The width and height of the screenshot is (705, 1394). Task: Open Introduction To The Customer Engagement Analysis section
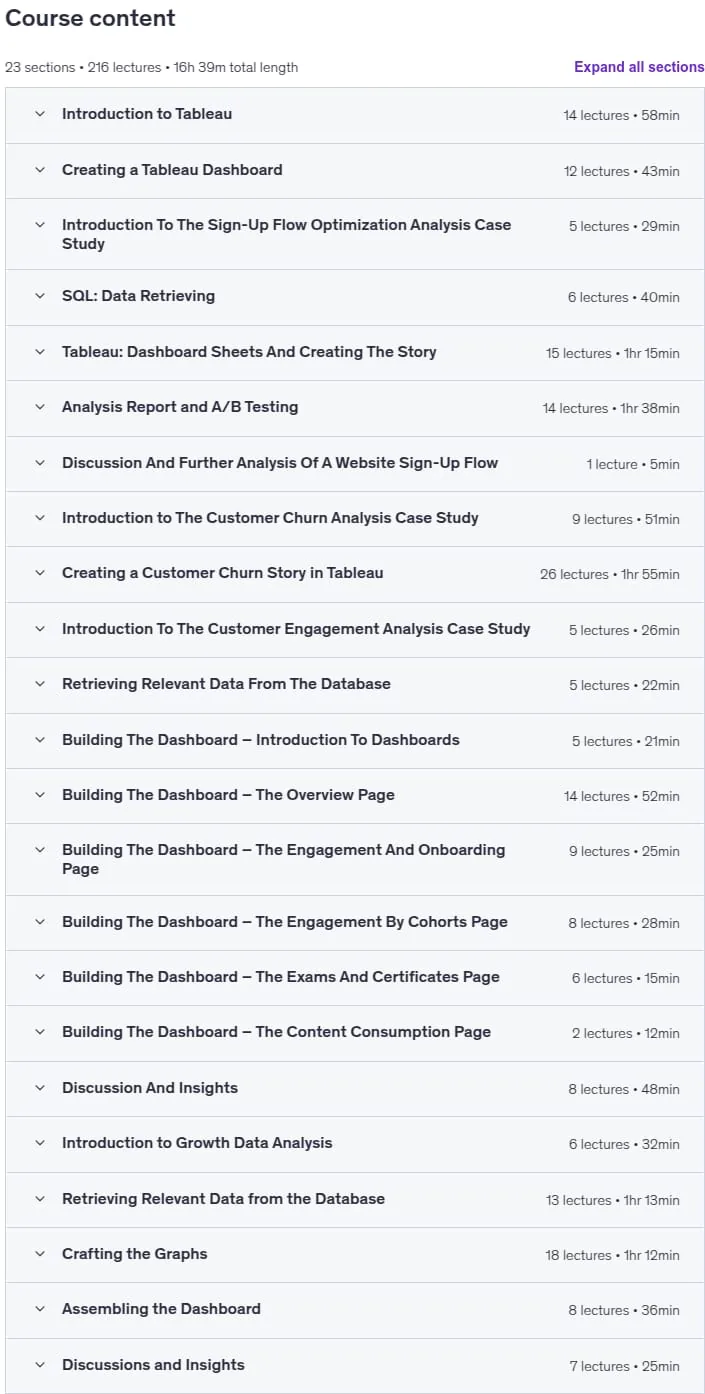[x=355, y=629]
